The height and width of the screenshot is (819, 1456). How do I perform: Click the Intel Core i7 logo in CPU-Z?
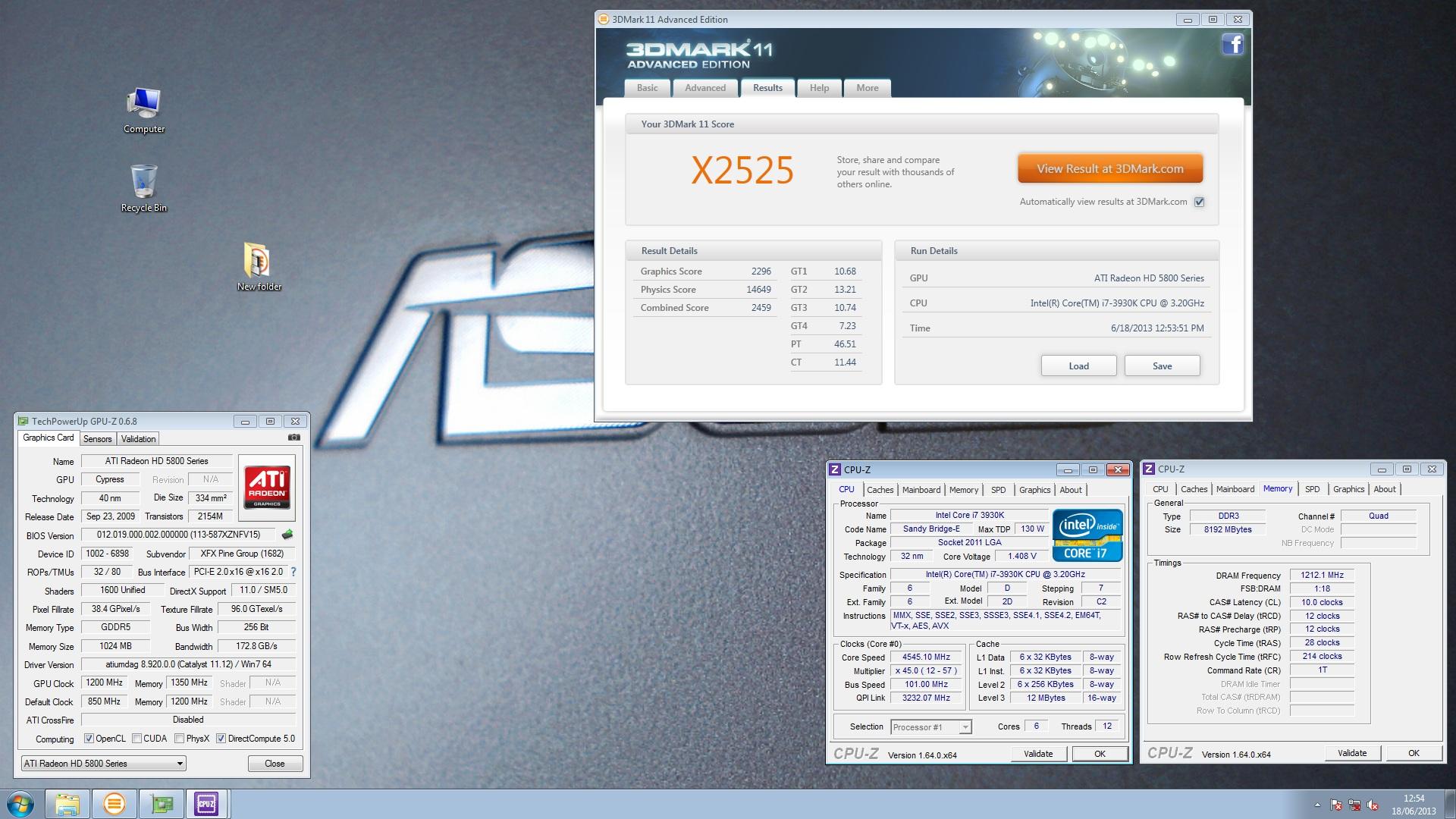pyautogui.click(x=1087, y=535)
